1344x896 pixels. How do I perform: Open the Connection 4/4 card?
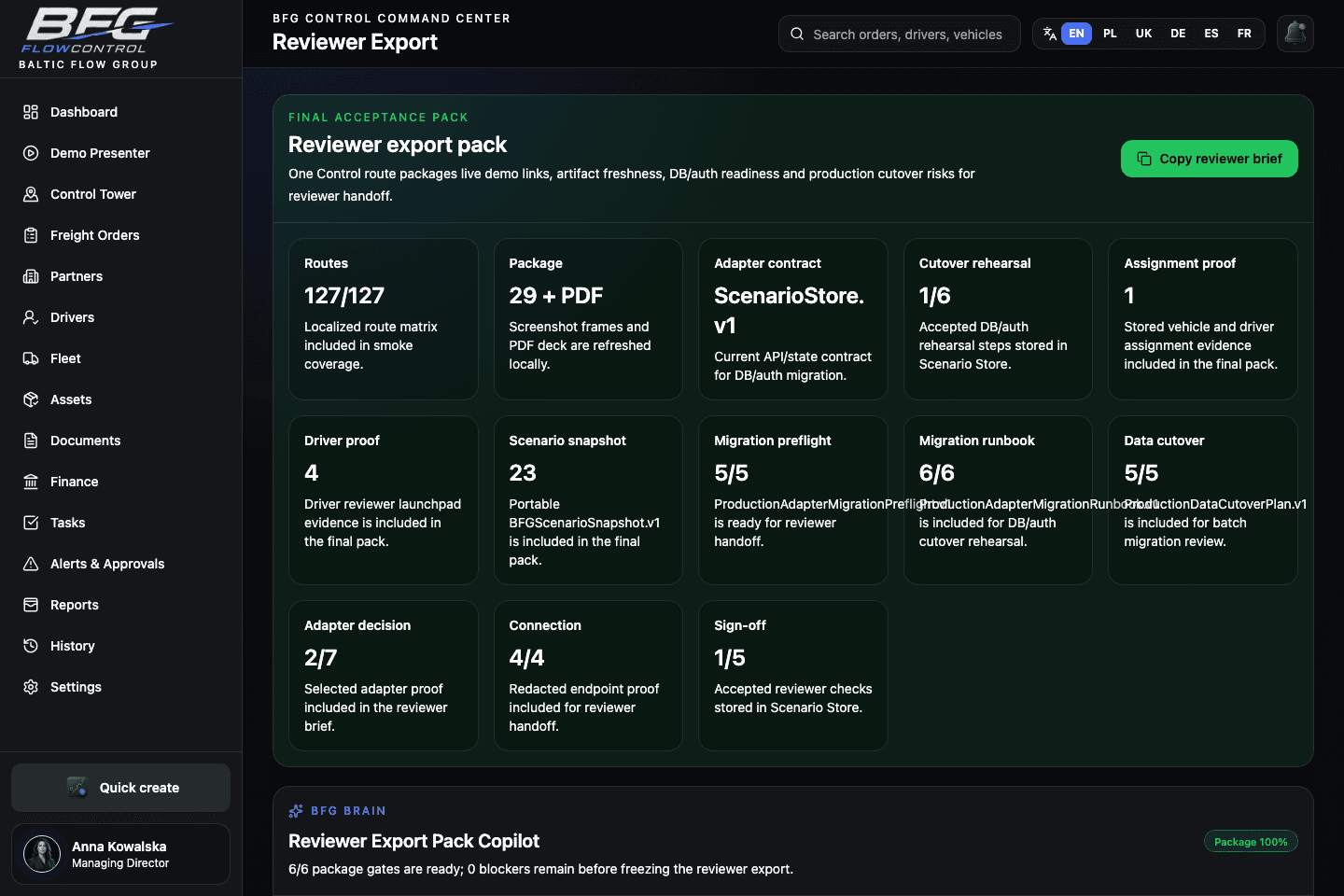pos(588,676)
